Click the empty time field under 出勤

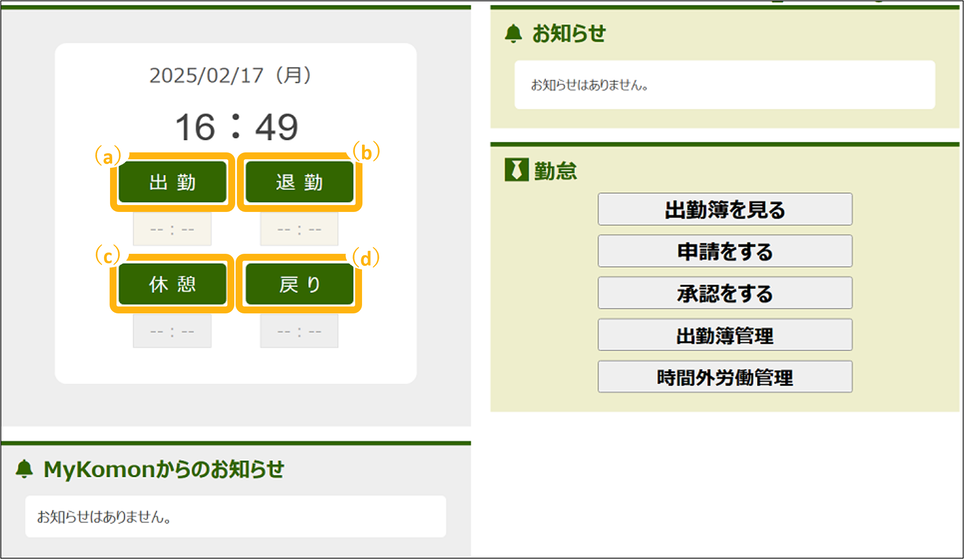coord(172,229)
